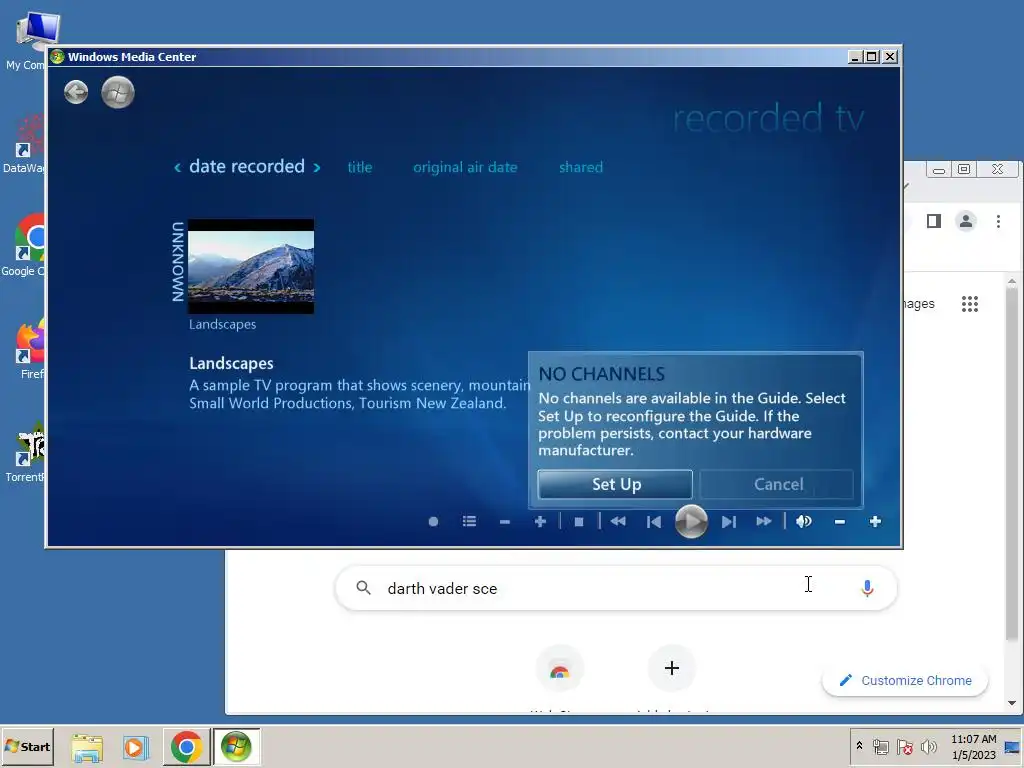Click the Set Up button in dialog
The height and width of the screenshot is (768, 1024).
[x=615, y=484]
